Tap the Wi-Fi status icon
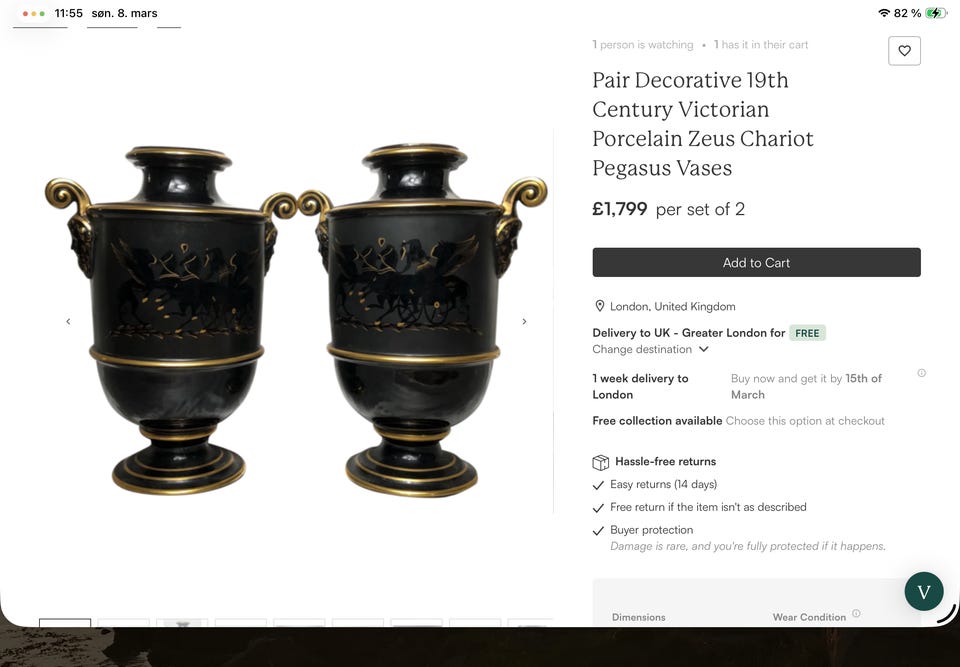Screen dimensions: 960x667 pyautogui.click(x=883, y=13)
